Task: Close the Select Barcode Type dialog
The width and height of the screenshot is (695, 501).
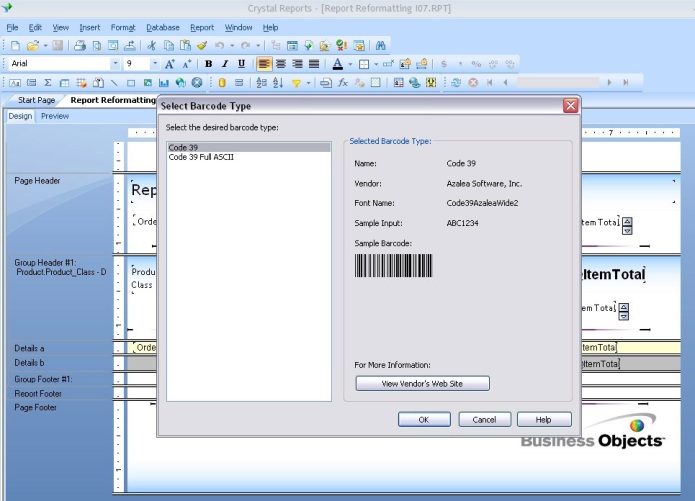Action: [570, 106]
